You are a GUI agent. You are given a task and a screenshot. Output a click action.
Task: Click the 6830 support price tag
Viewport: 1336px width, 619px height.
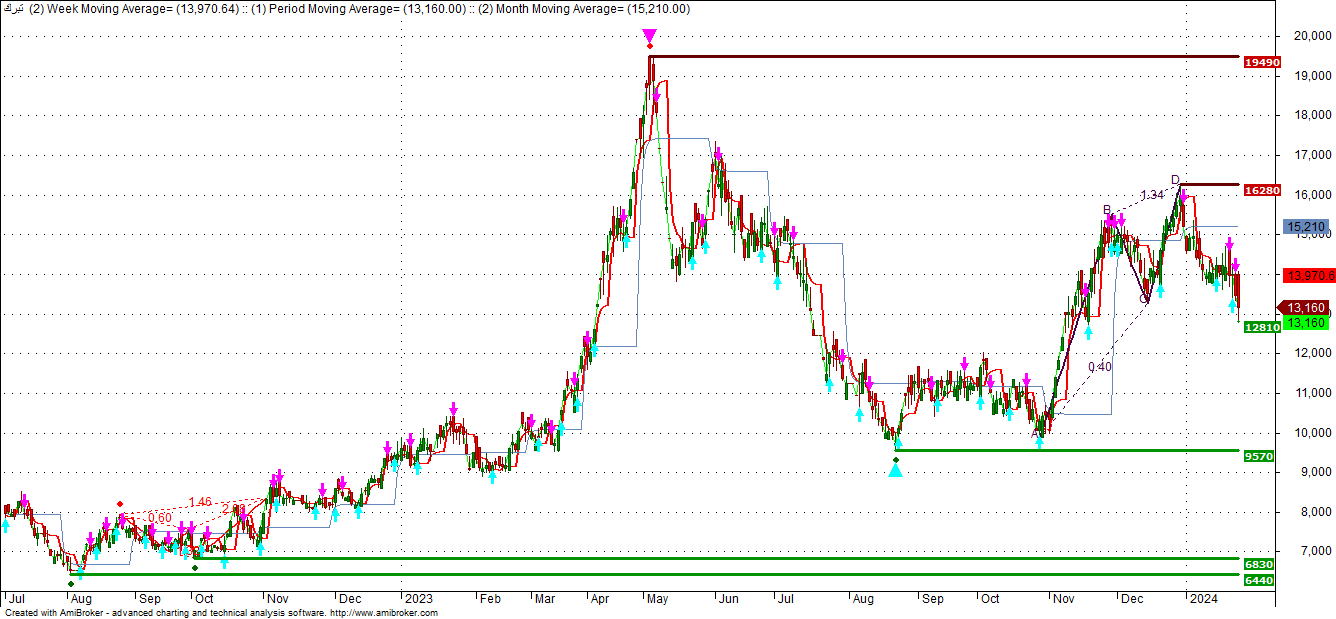(1260, 565)
